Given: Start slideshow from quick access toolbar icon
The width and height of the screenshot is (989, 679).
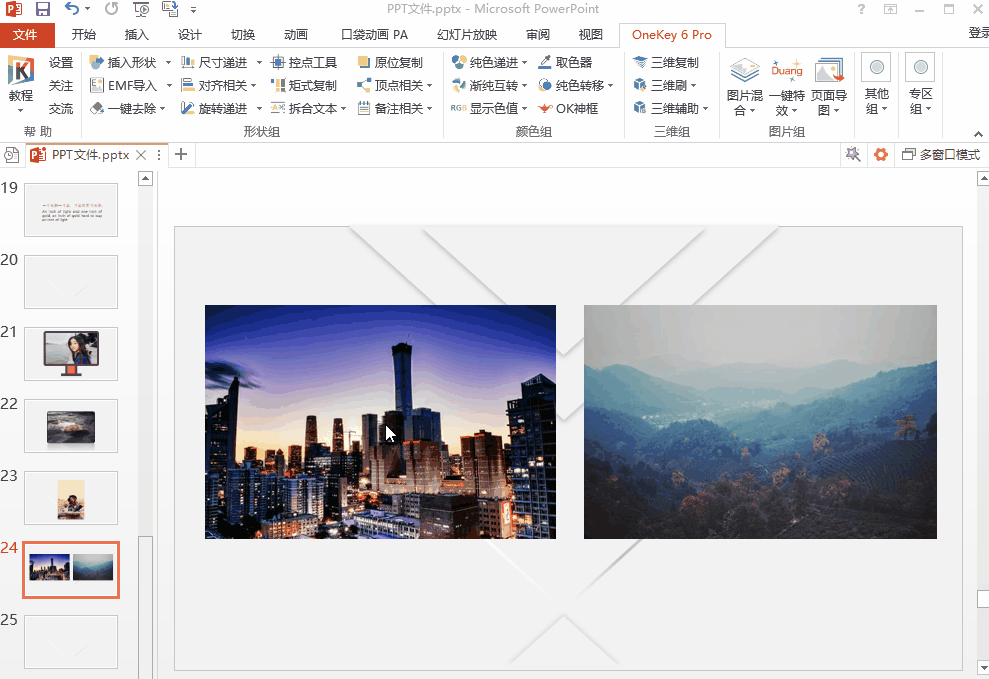Looking at the screenshot, I should click(141, 9).
